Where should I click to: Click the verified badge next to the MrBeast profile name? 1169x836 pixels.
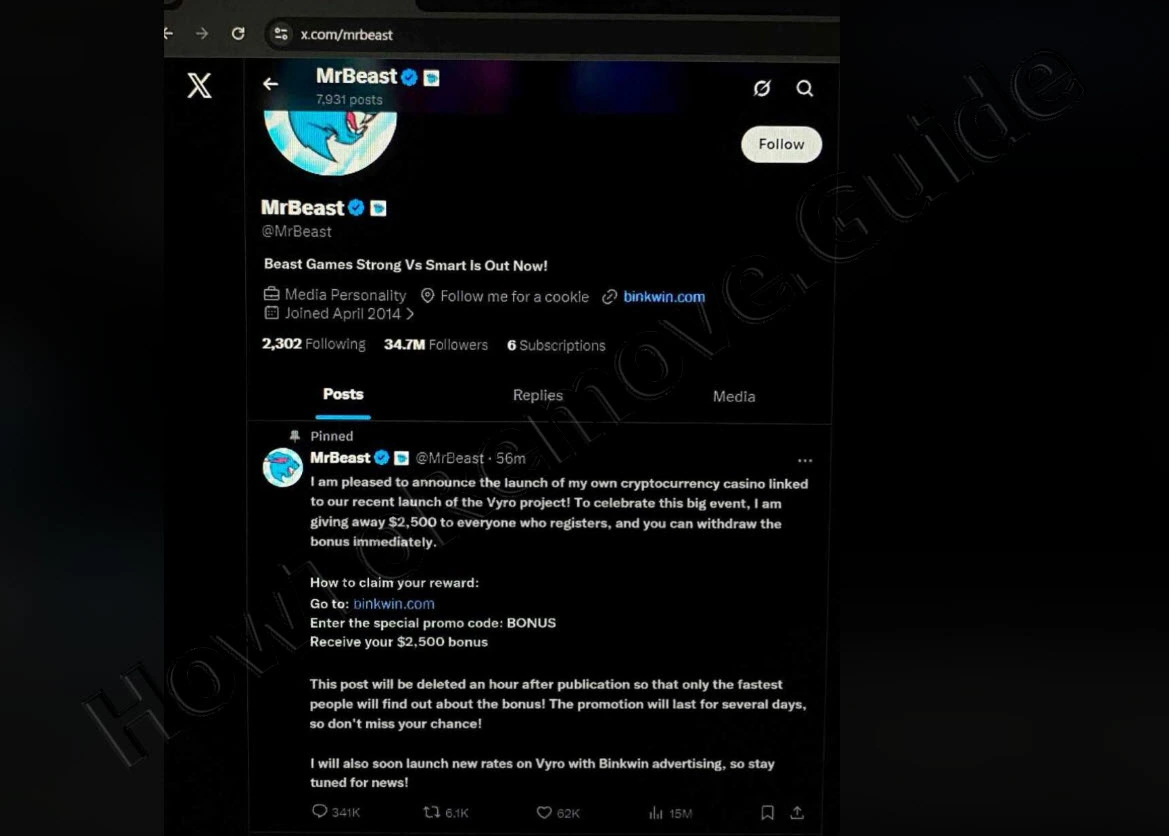pyautogui.click(x=356, y=208)
